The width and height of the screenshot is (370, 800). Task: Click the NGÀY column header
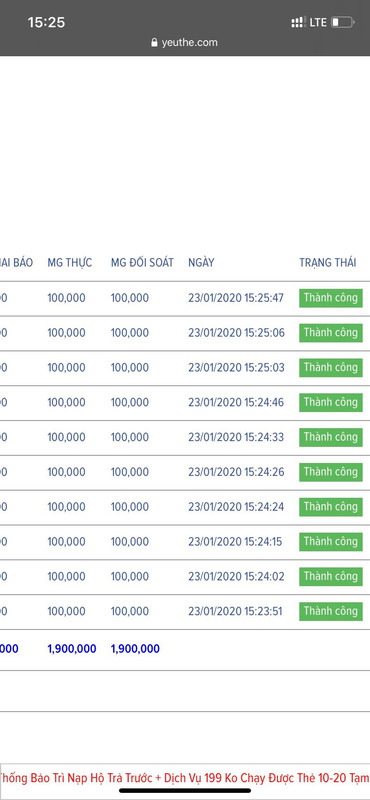(x=201, y=263)
